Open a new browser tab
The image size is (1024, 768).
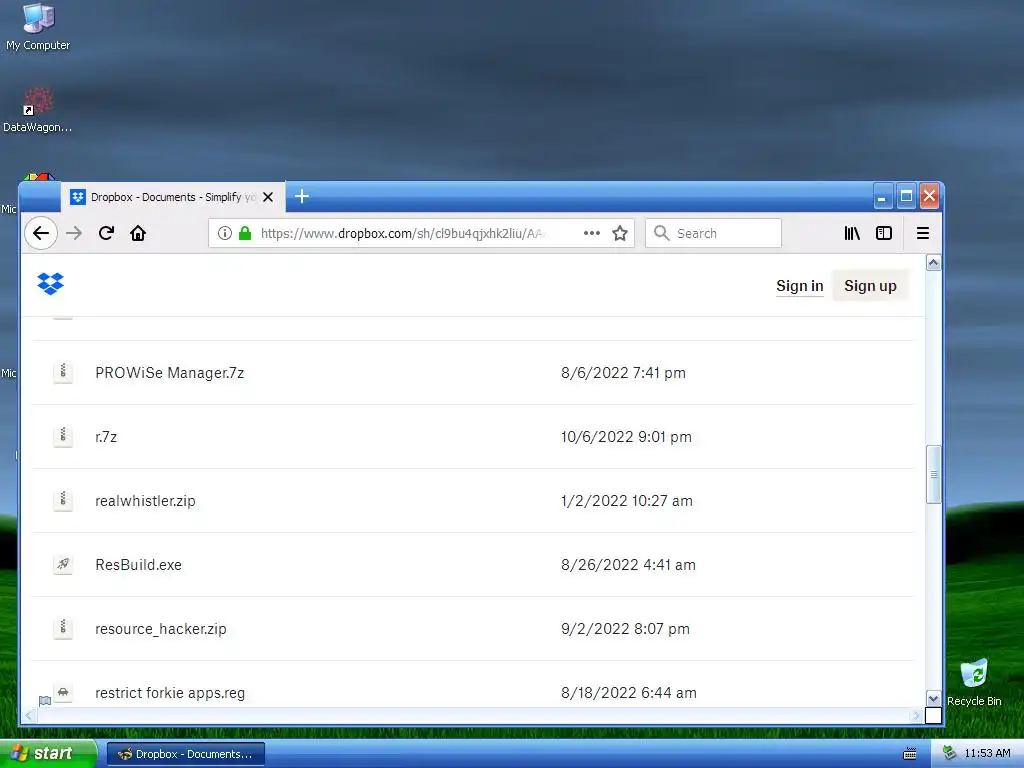302,196
